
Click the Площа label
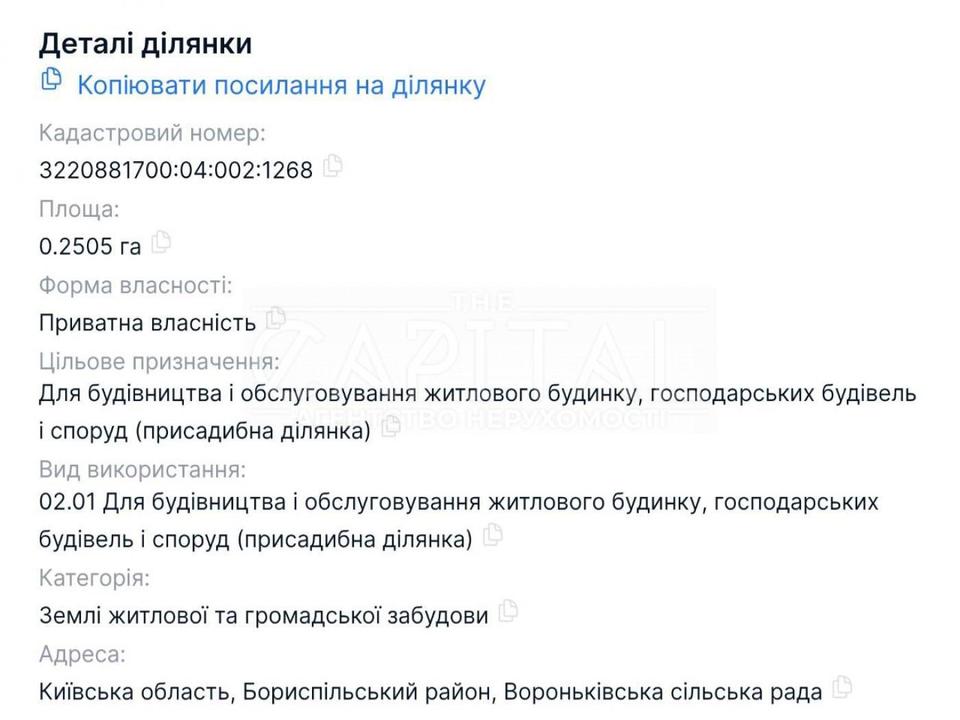coord(79,210)
